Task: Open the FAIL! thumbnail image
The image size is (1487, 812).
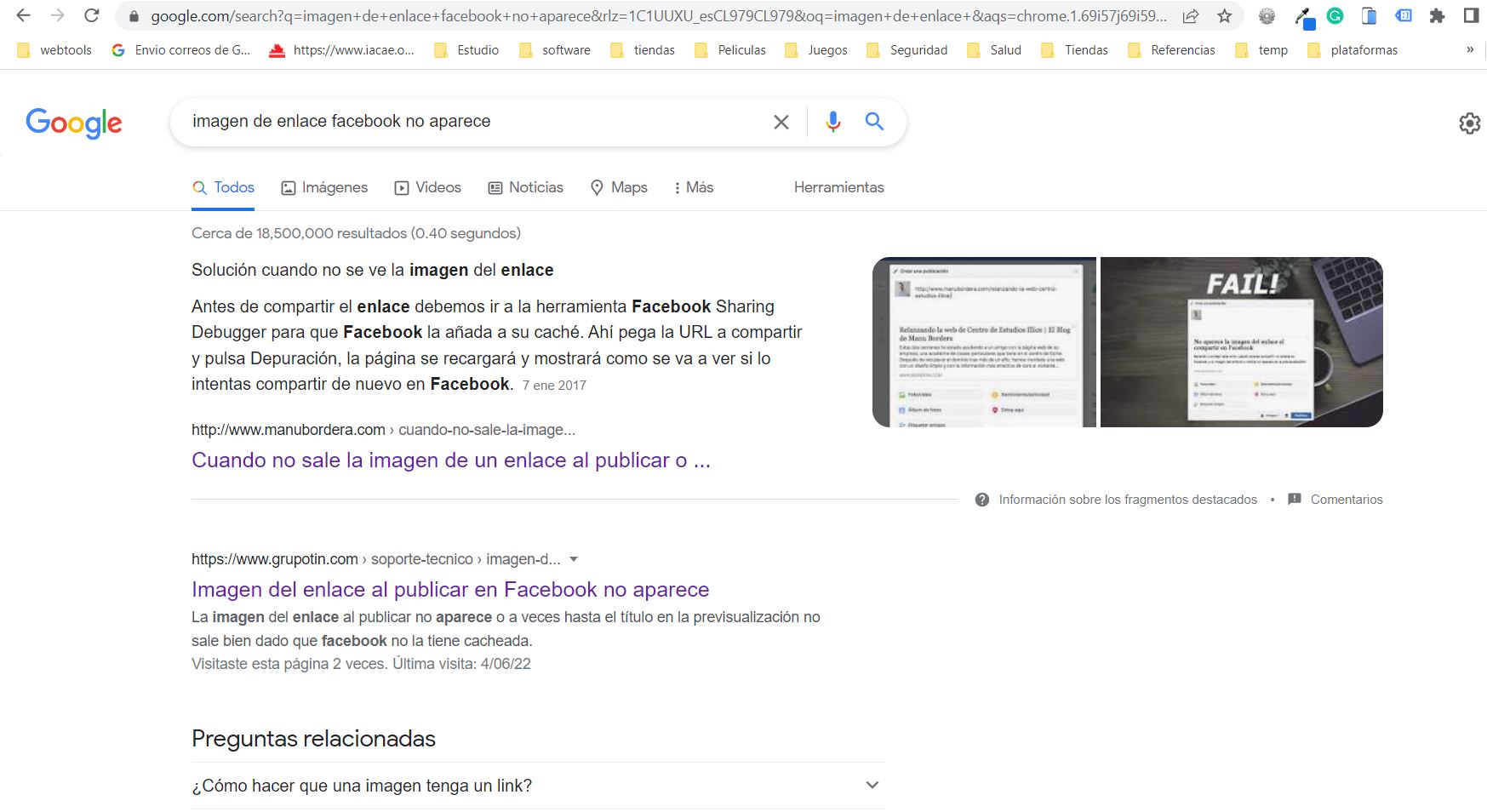Action: (x=1242, y=342)
